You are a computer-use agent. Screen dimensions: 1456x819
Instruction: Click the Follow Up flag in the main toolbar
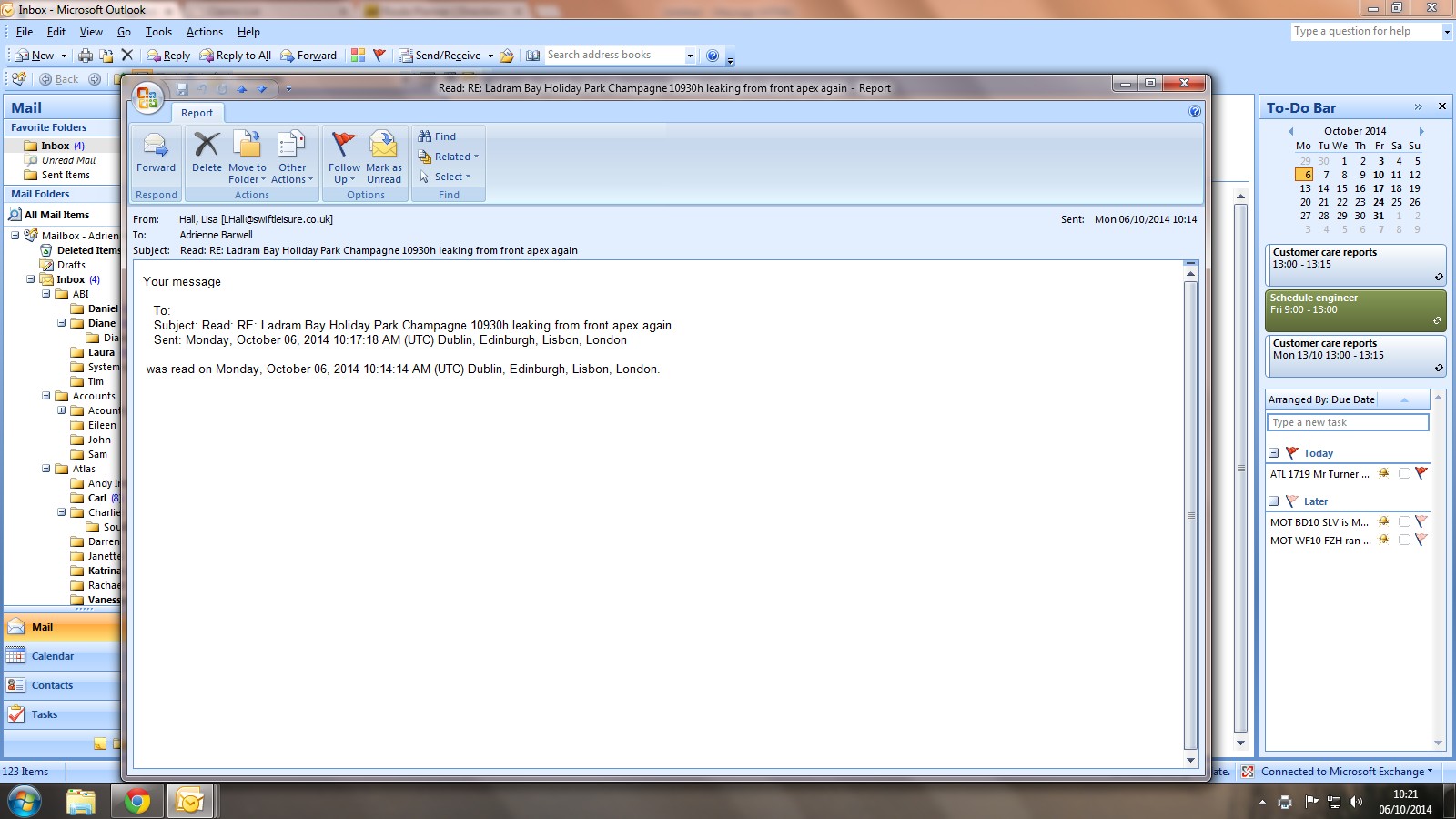pyautogui.click(x=379, y=56)
